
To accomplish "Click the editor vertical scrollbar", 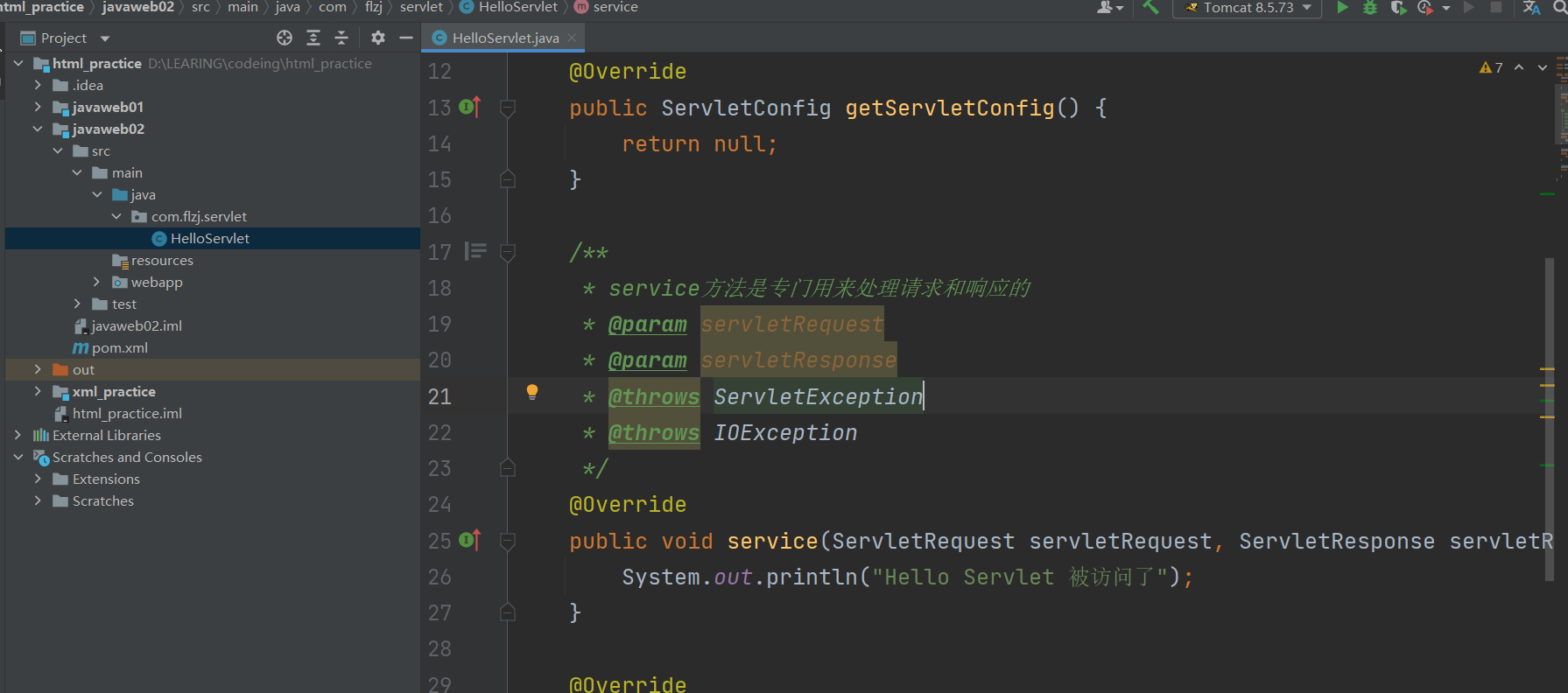I will (x=1549, y=419).
